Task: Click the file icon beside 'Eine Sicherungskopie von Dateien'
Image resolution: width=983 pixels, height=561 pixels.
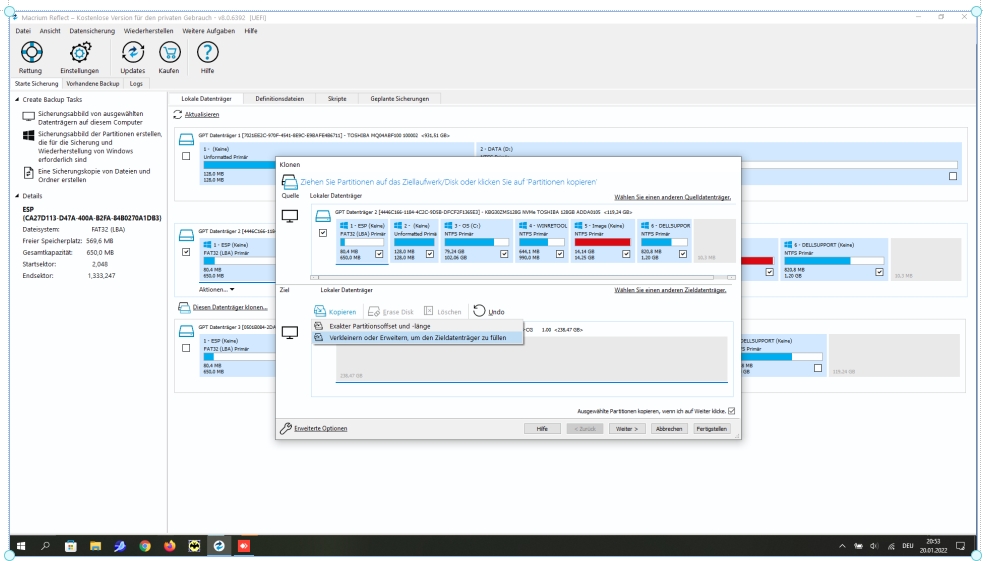Action: tap(28, 172)
